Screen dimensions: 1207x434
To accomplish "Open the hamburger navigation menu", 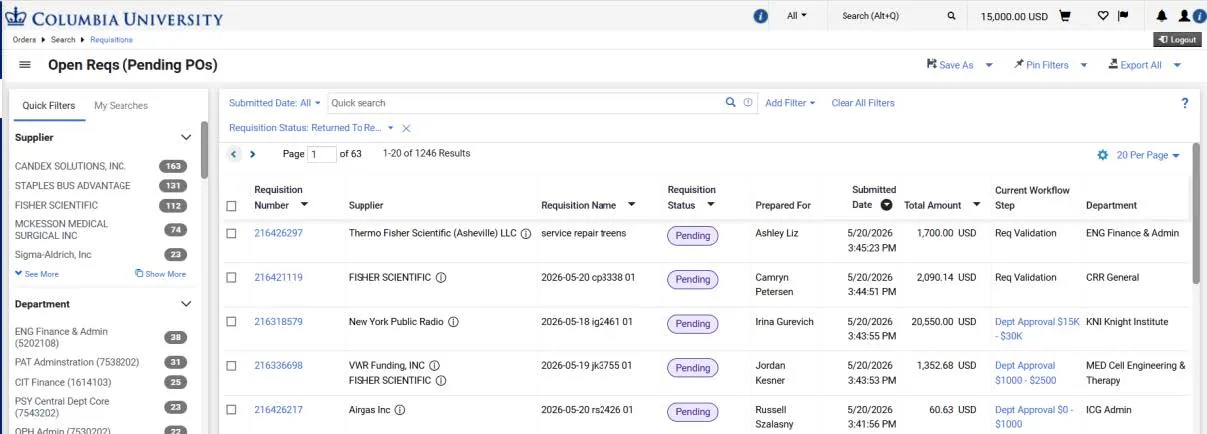I will [25, 65].
